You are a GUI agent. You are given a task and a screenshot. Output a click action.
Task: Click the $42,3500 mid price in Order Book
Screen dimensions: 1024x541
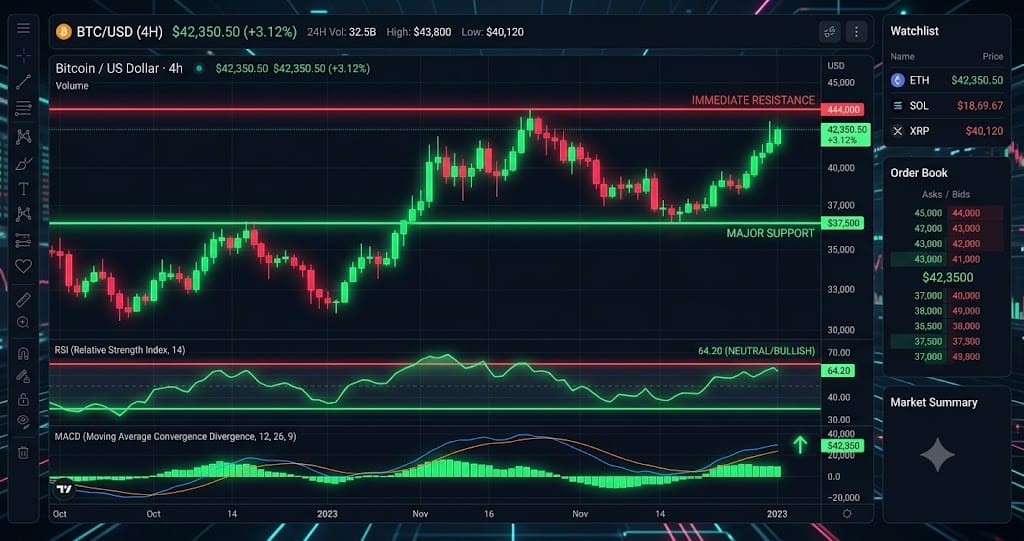[947, 278]
